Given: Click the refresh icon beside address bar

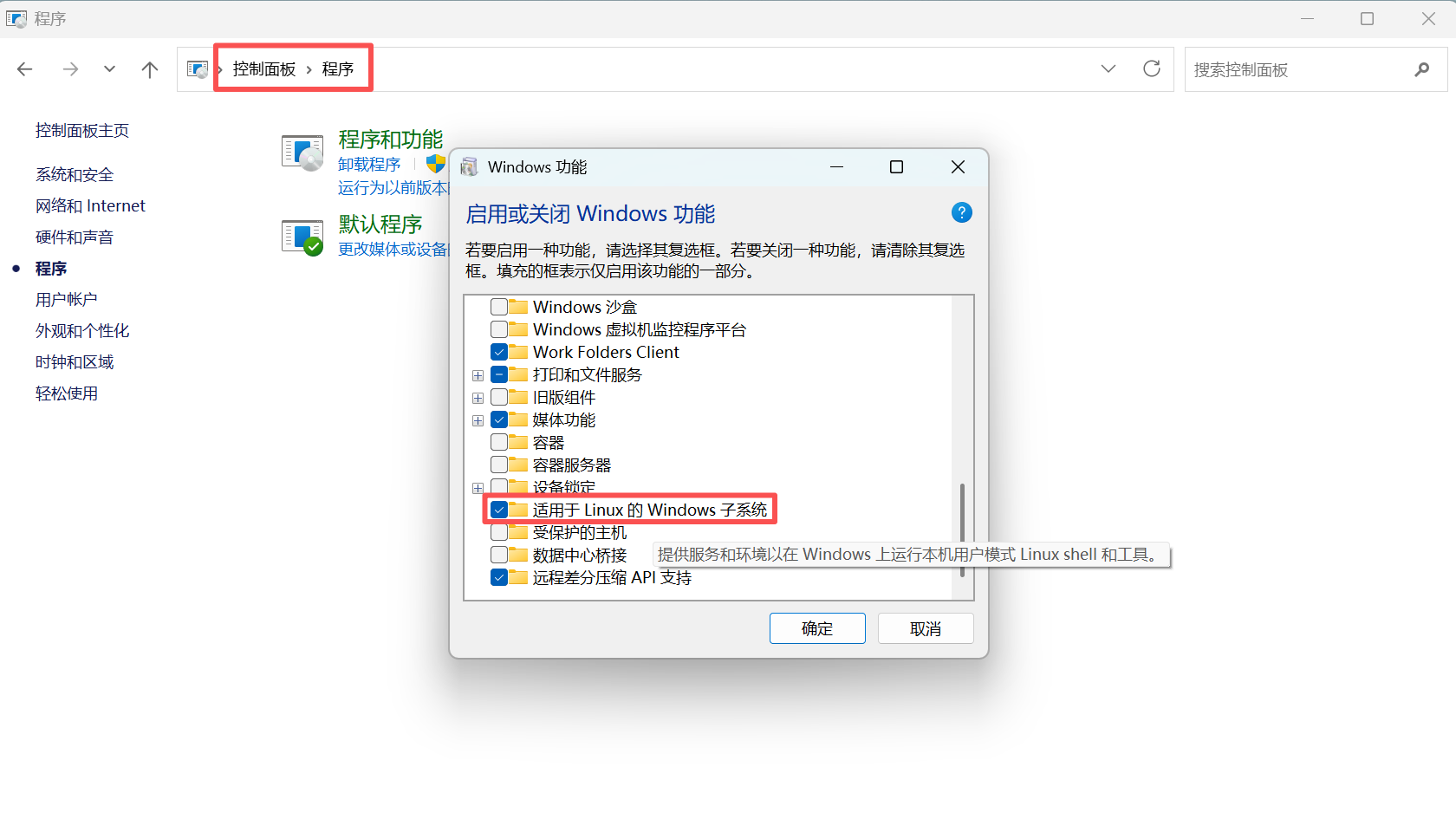Looking at the screenshot, I should click(x=1151, y=68).
